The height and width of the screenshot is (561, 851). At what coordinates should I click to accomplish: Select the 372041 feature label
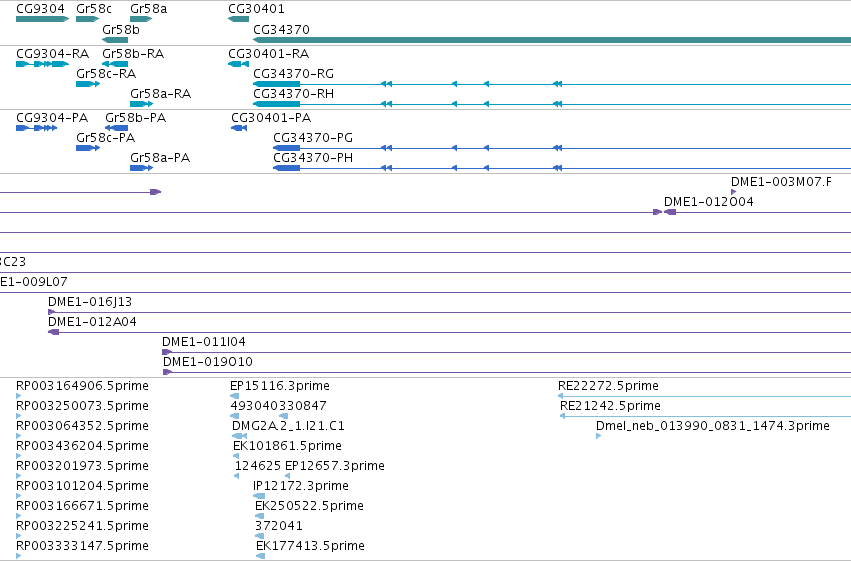click(x=279, y=526)
